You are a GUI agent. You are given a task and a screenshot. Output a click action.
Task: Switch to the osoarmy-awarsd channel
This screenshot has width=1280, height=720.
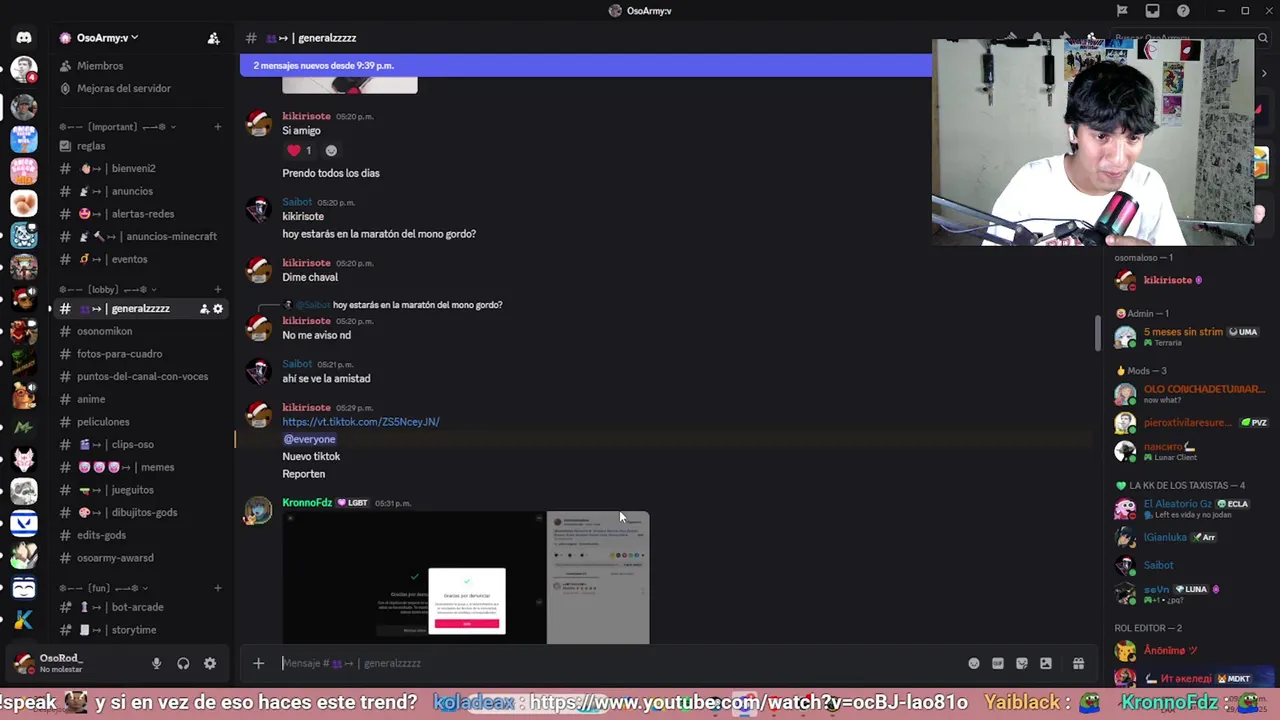coord(140,558)
